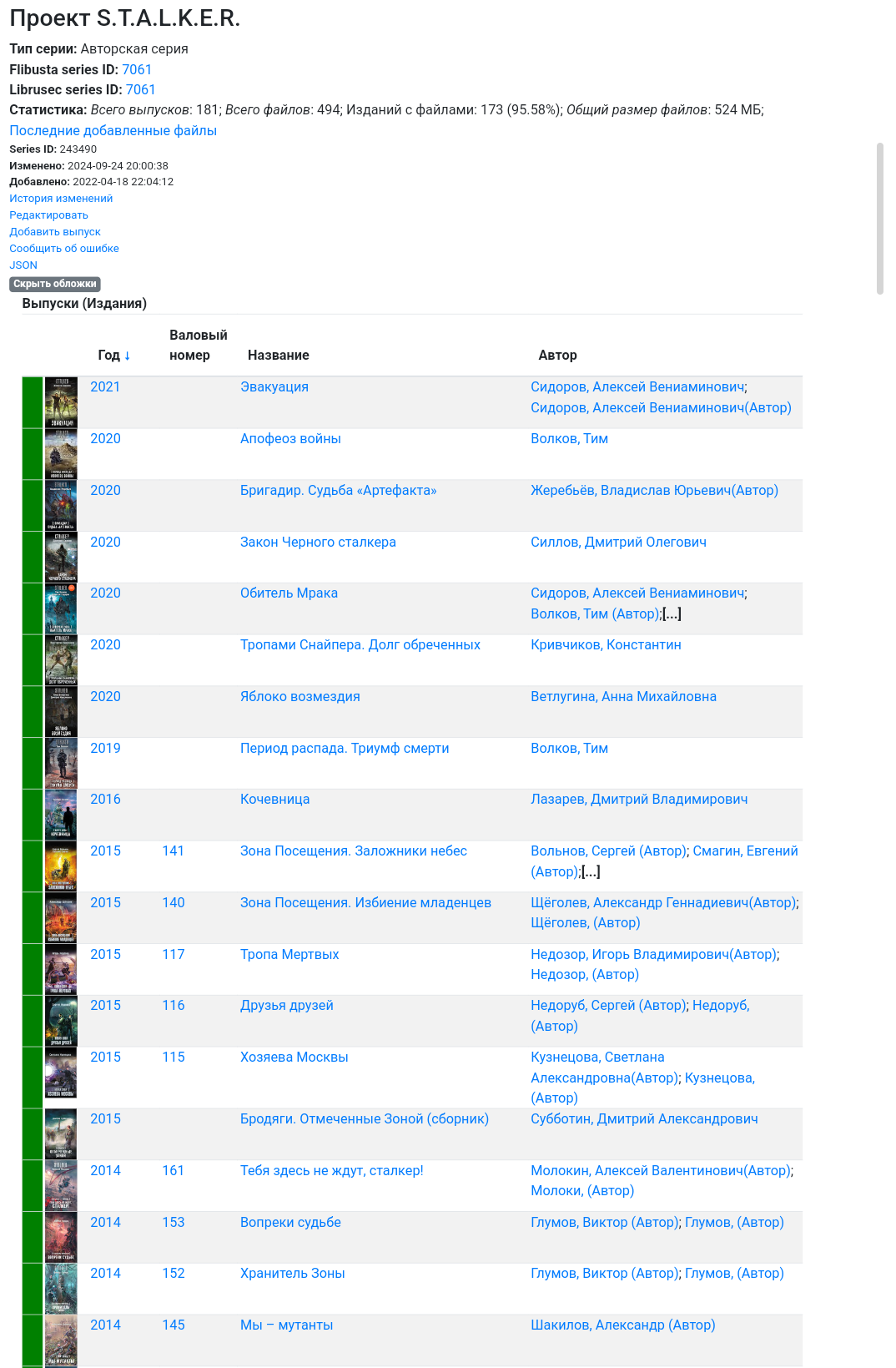Open author Ветлугина, Анна Михайловна
The width and height of the screenshot is (896, 1368).
pos(623,697)
